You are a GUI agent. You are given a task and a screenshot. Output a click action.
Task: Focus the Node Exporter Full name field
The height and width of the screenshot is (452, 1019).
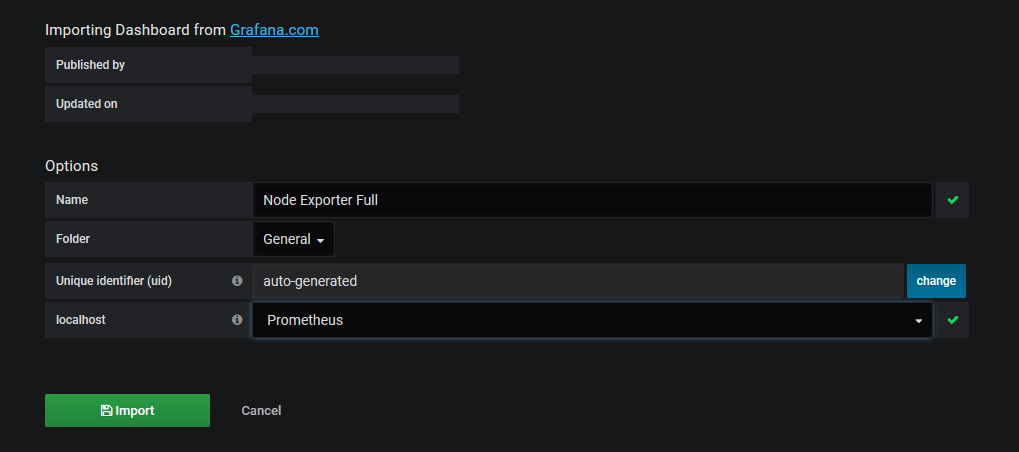pos(592,200)
